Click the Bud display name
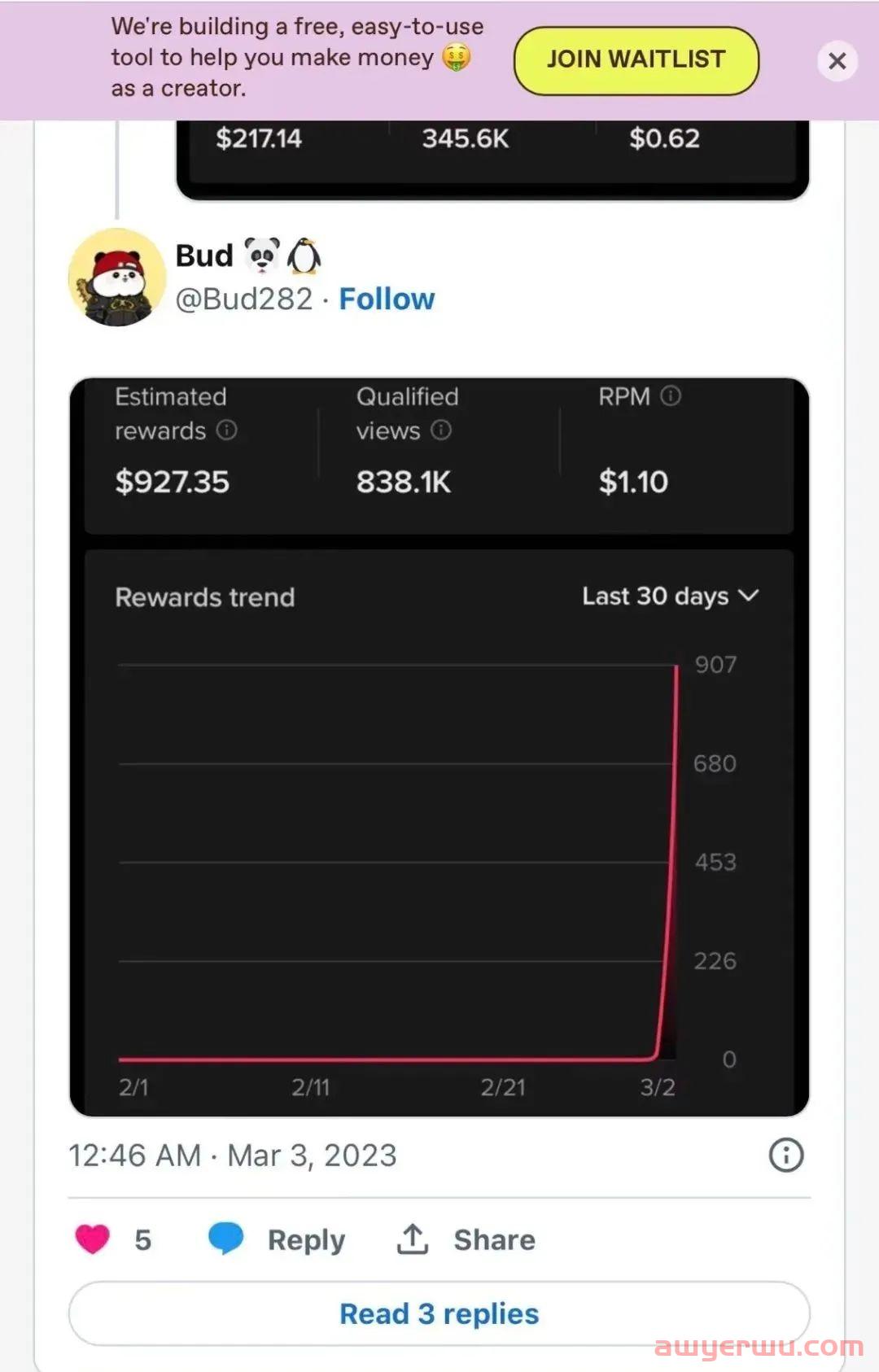This screenshot has width=879, height=1372. tap(204, 256)
